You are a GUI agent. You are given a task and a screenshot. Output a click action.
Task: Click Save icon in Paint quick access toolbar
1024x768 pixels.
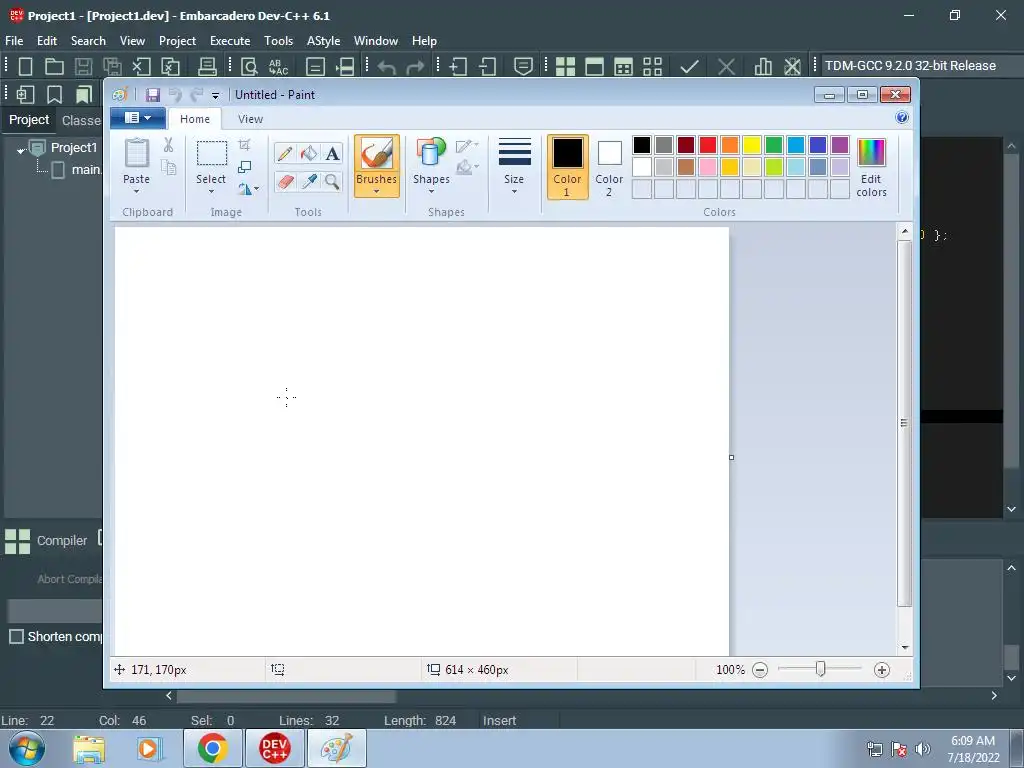153,95
